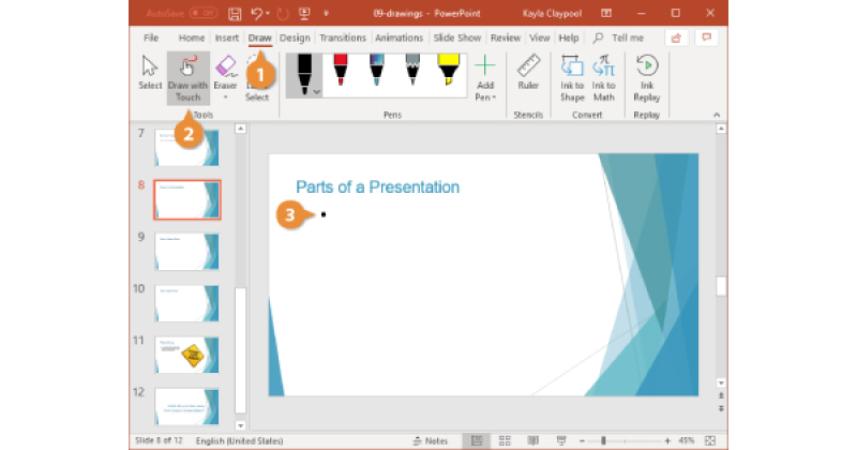Switch to the Home tab

tap(191, 38)
